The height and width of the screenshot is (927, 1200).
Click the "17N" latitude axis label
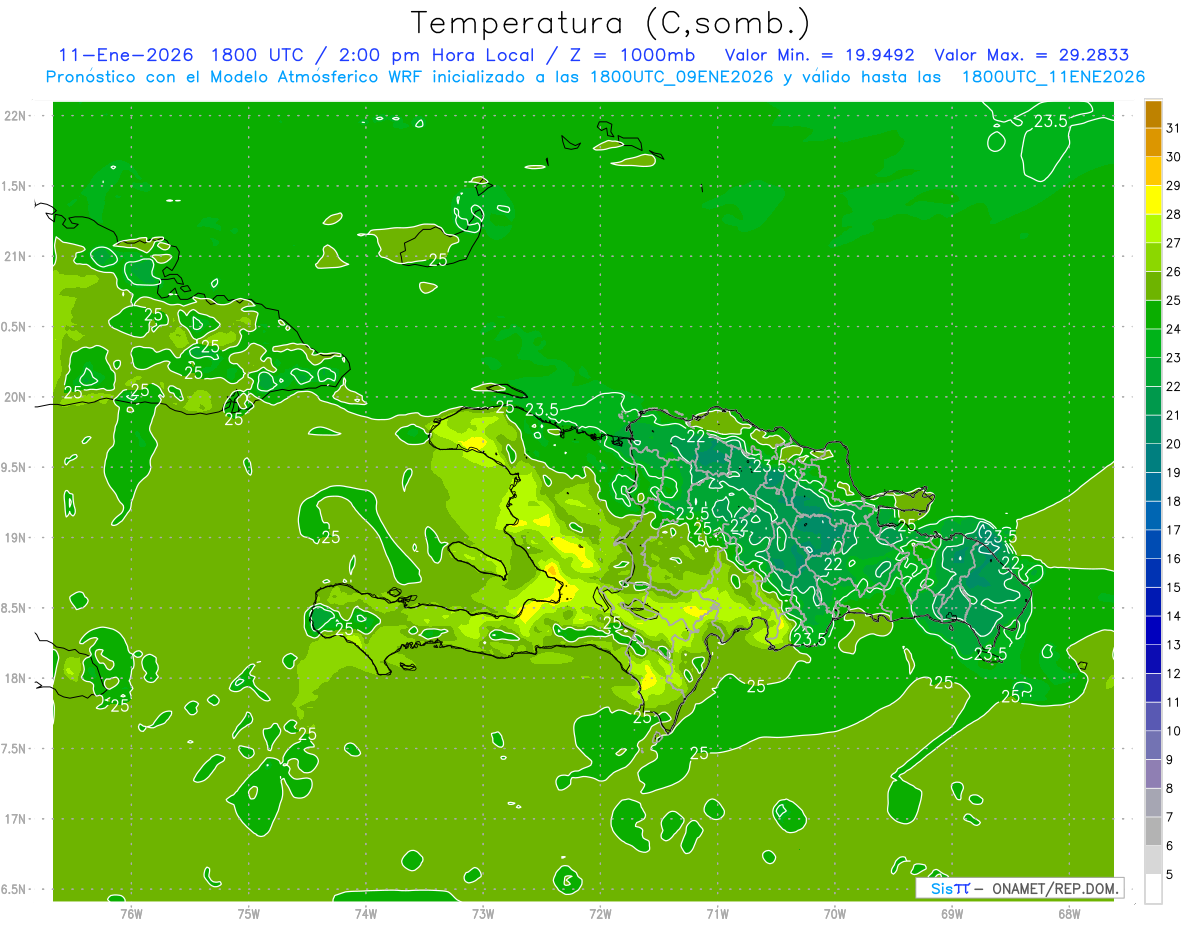click(x=16, y=819)
